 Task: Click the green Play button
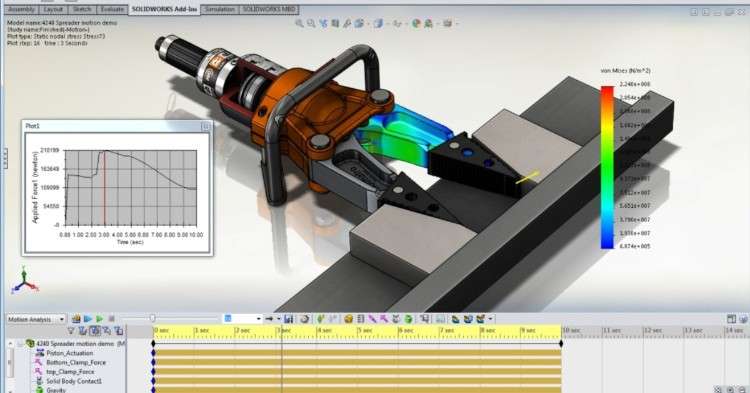pyautogui.click(x=99, y=319)
